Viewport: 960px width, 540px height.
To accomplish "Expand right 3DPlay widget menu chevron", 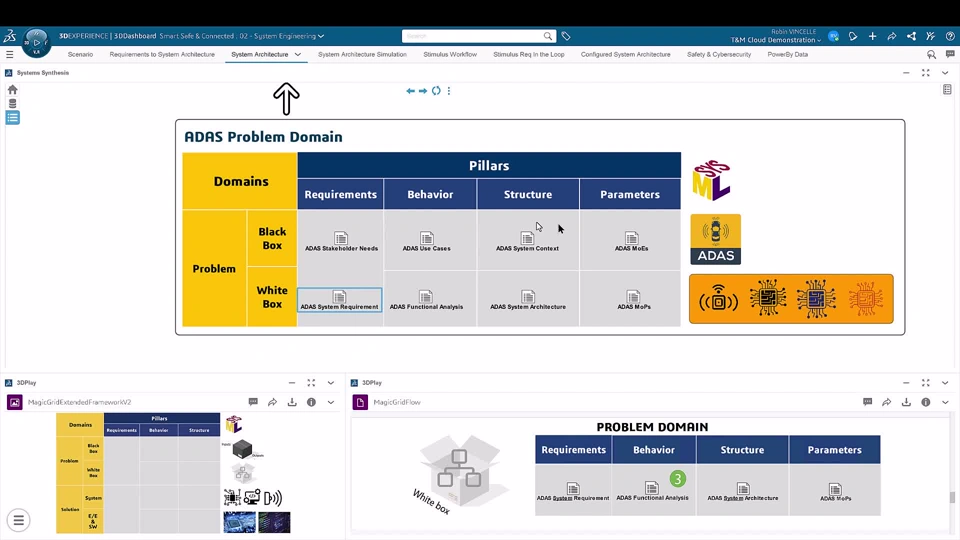I will tap(945, 383).
